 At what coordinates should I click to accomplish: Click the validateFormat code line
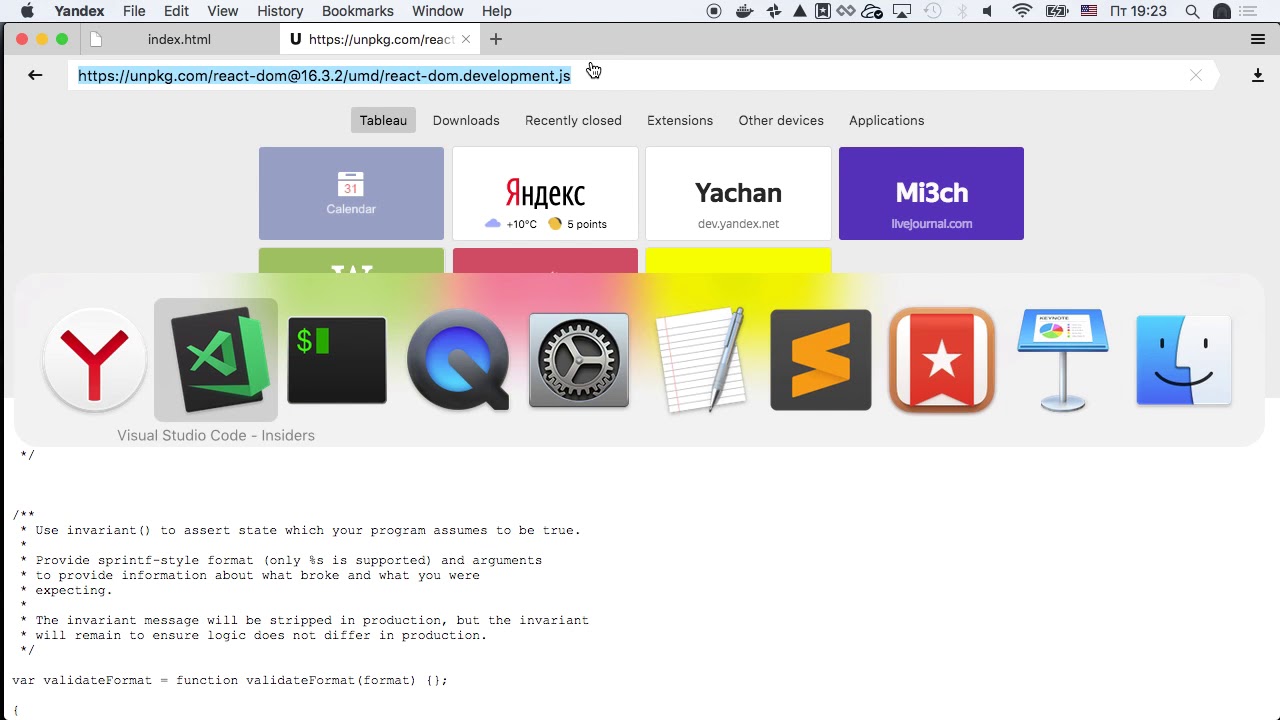point(230,680)
